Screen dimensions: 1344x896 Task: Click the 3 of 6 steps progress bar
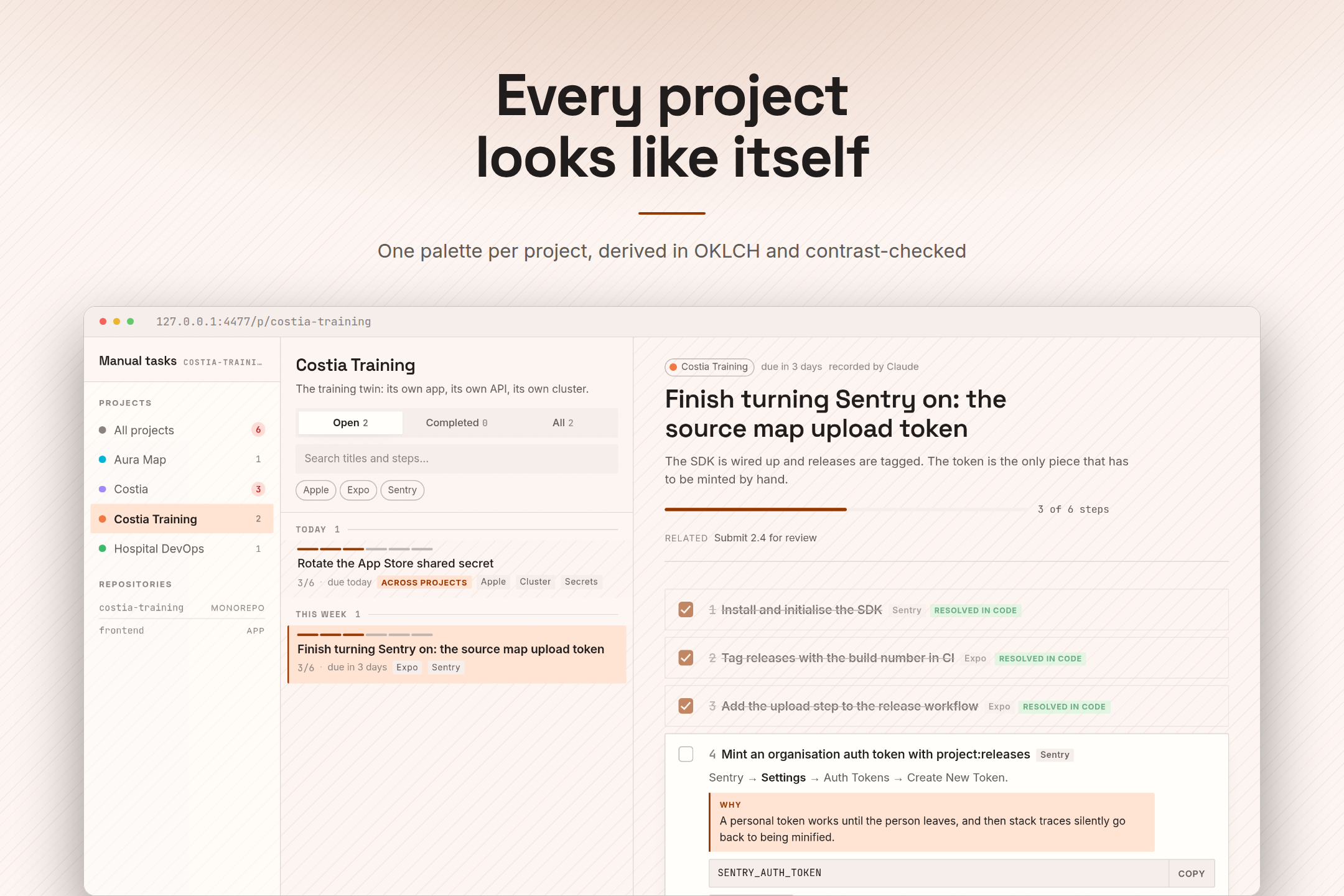click(x=846, y=509)
